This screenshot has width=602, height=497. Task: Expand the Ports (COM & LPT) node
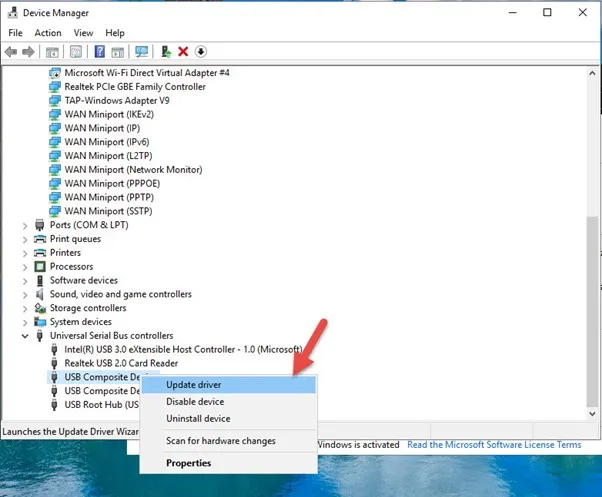(25, 226)
